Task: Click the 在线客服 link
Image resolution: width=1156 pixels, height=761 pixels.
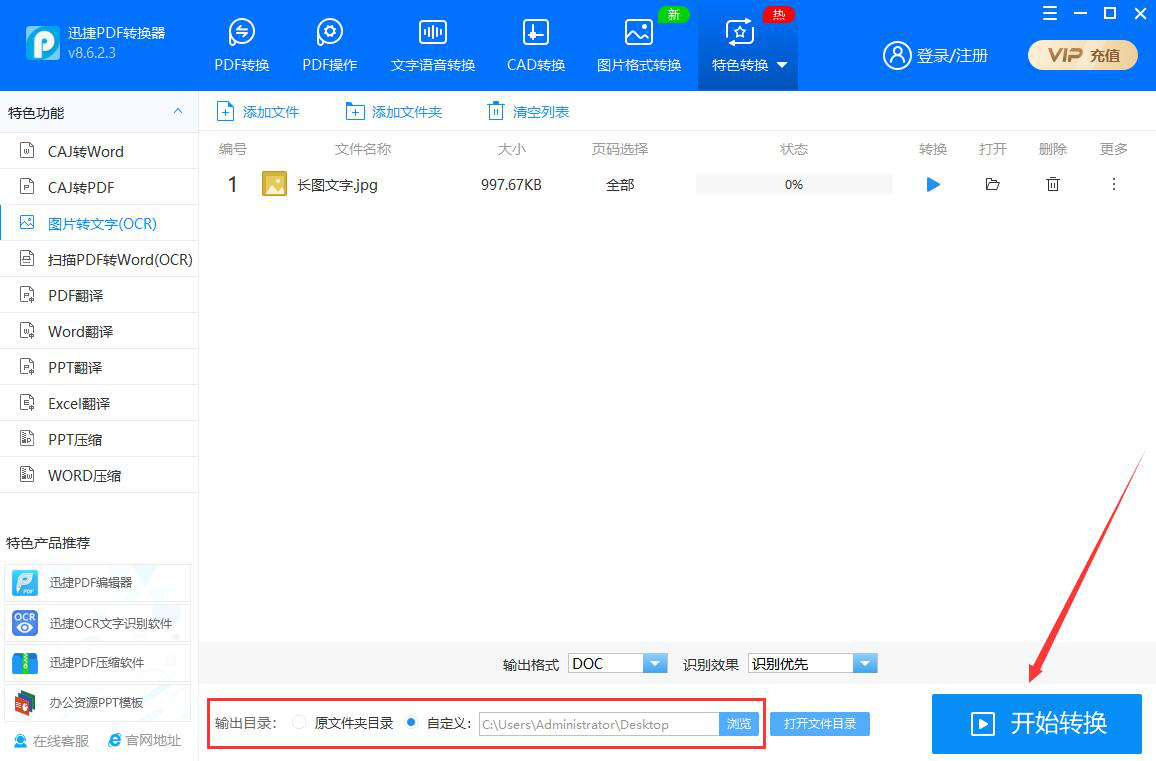Action: [52, 740]
